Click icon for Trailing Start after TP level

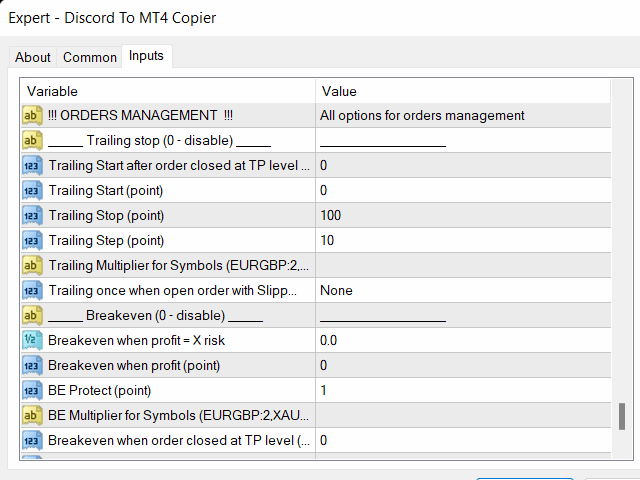coord(32,165)
